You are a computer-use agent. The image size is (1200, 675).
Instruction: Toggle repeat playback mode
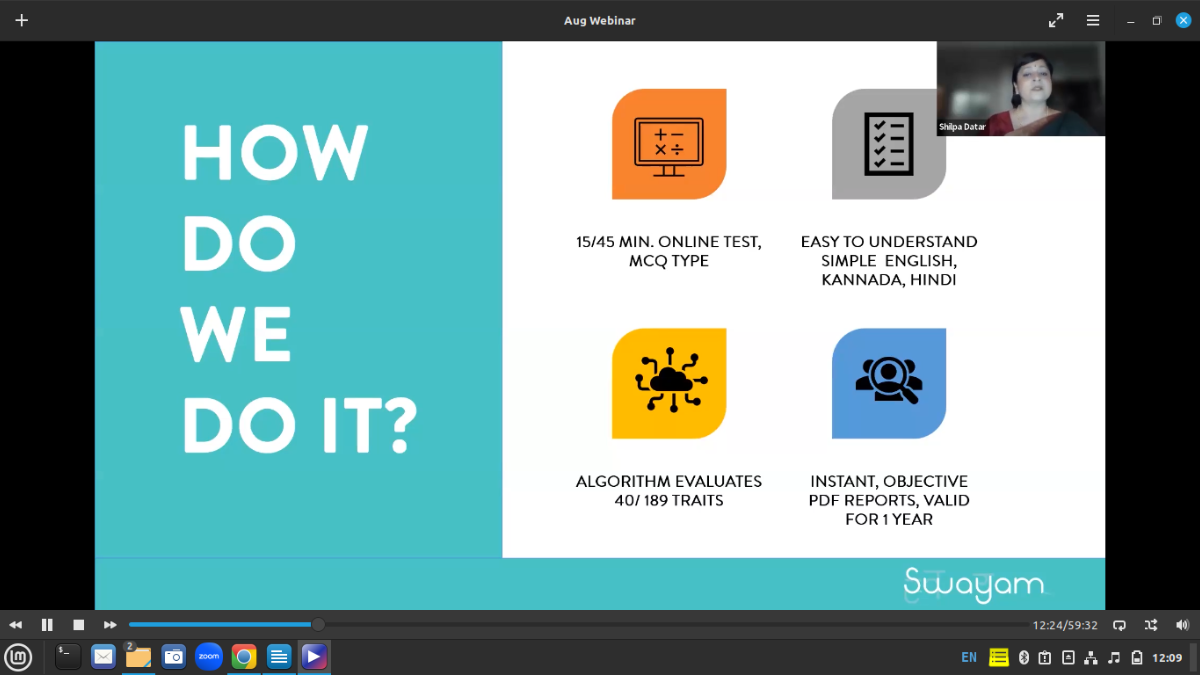coord(1119,625)
